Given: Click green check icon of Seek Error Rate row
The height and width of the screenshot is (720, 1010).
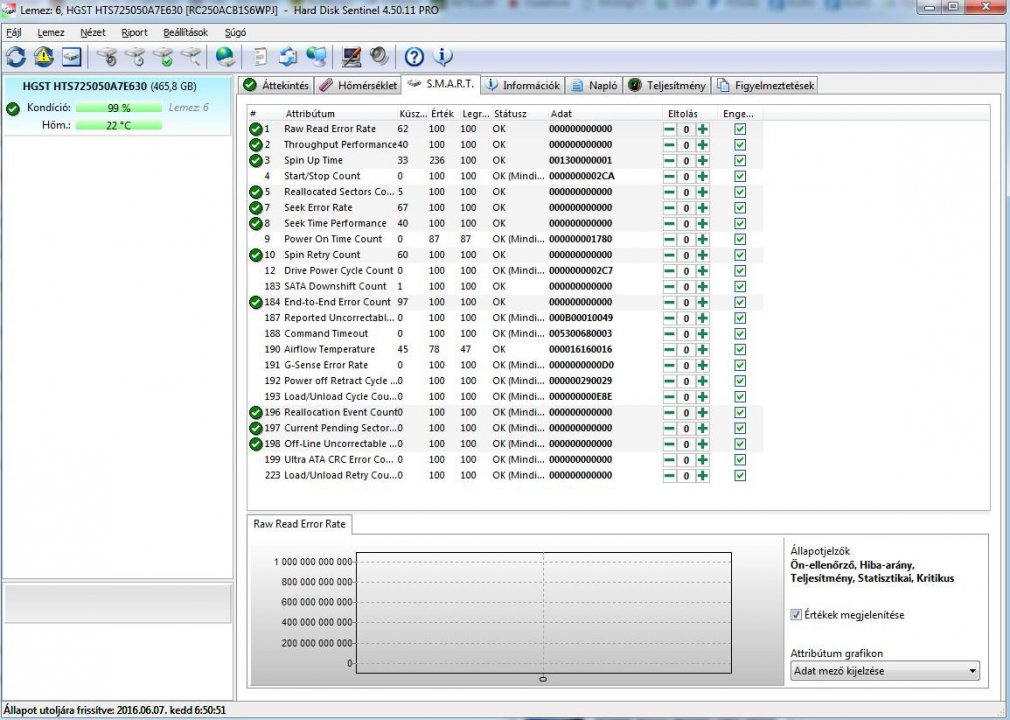Looking at the screenshot, I should point(256,208).
